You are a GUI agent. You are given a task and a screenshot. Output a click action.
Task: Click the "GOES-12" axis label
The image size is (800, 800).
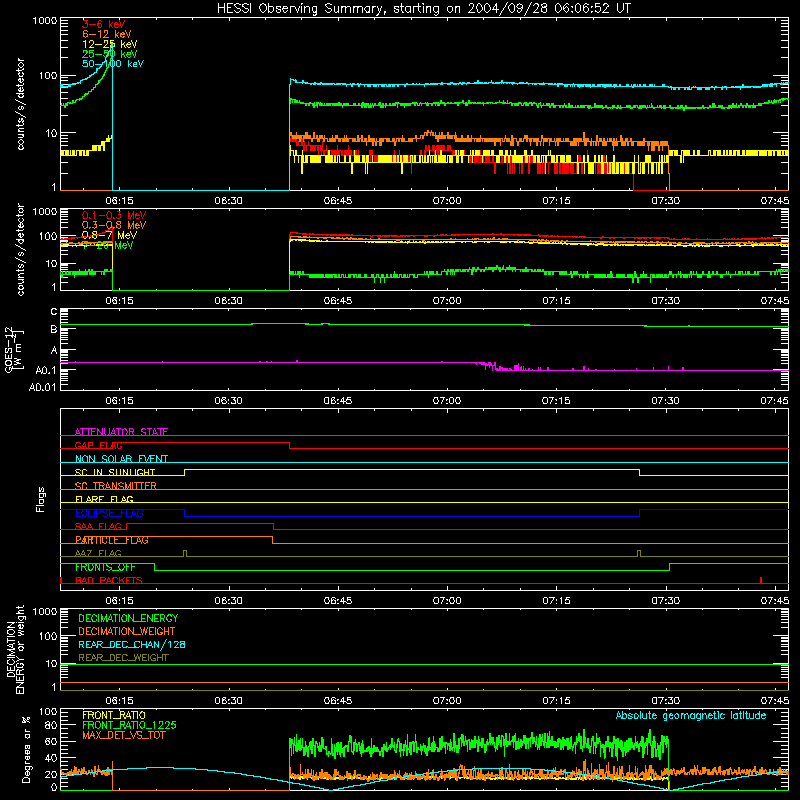pos(9,349)
